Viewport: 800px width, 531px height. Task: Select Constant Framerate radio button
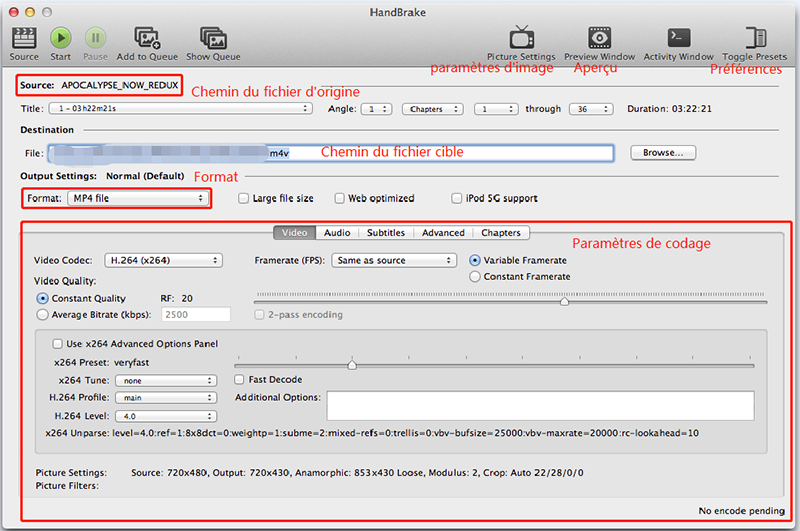475,276
